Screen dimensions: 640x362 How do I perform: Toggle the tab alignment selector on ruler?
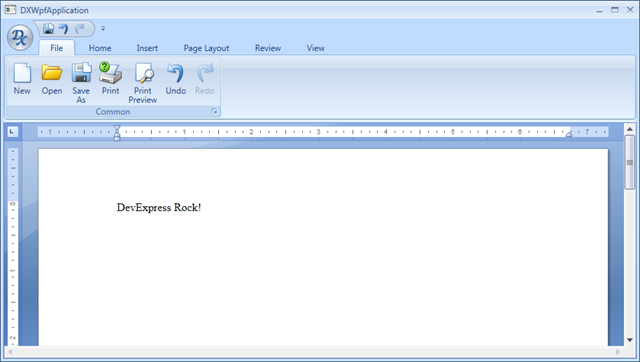(13, 131)
